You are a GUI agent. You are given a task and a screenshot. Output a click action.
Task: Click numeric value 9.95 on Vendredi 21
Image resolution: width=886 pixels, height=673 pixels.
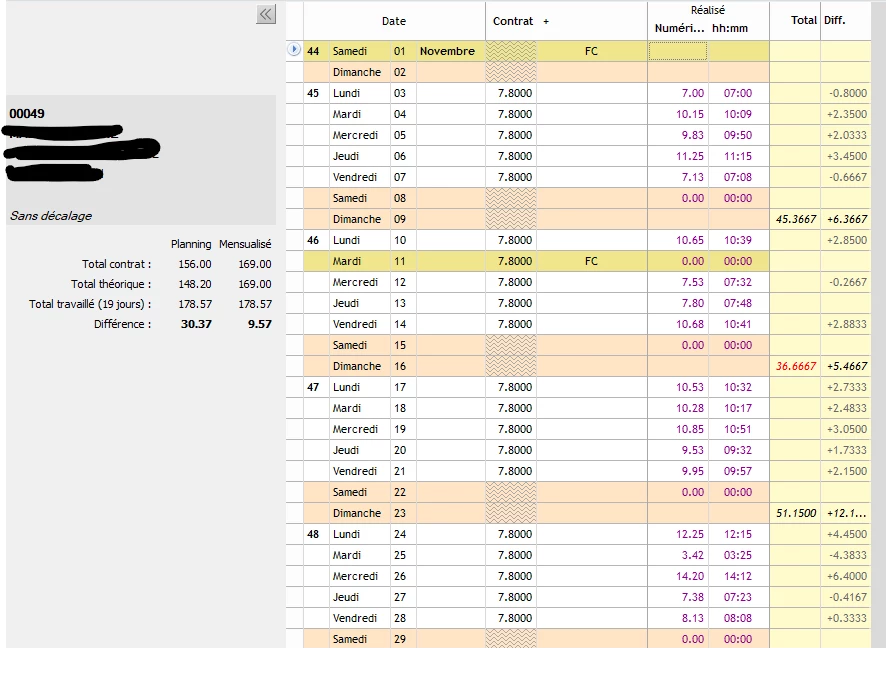click(693, 471)
